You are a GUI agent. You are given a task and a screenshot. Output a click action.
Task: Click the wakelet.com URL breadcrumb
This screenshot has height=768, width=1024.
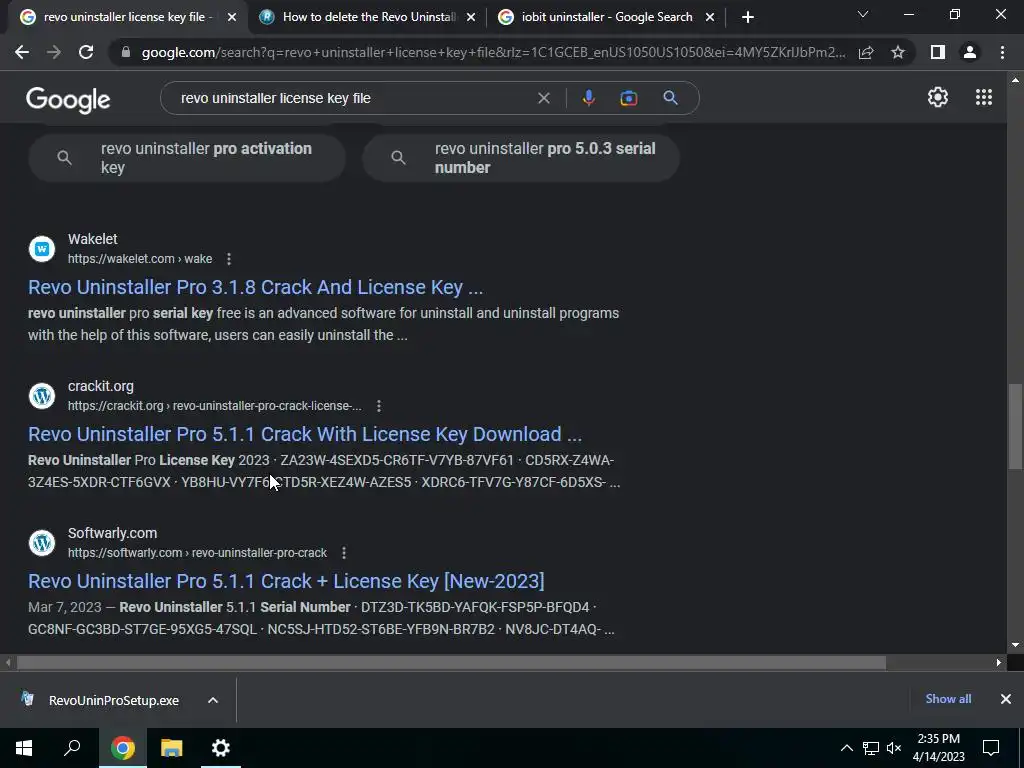click(x=140, y=259)
